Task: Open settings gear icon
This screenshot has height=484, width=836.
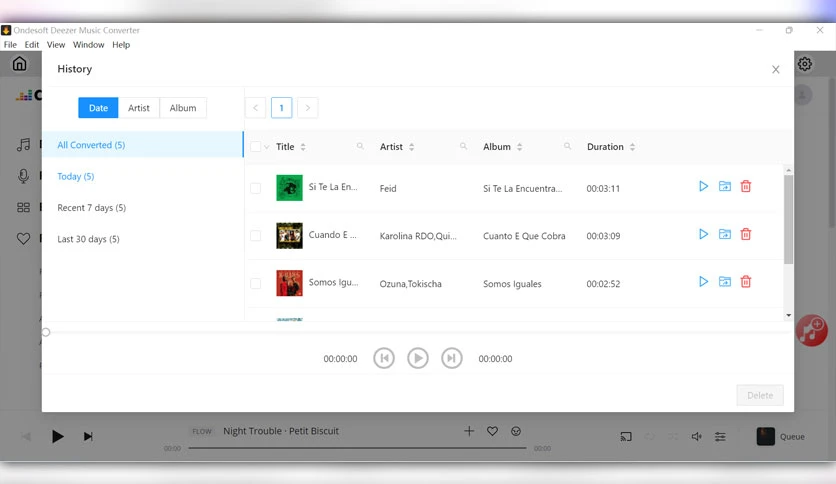Action: pyautogui.click(x=805, y=64)
